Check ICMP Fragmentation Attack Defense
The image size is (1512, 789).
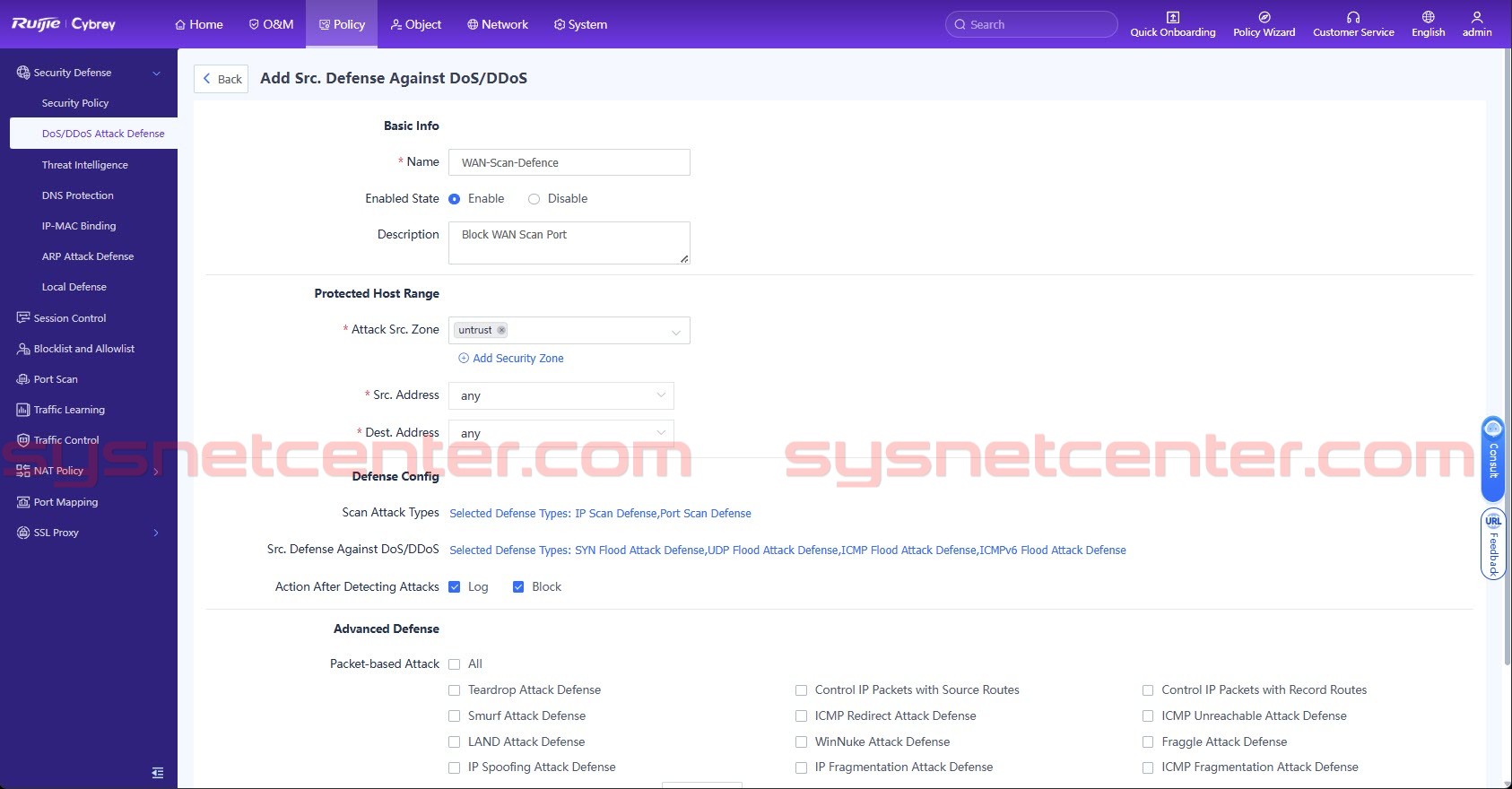[1148, 767]
